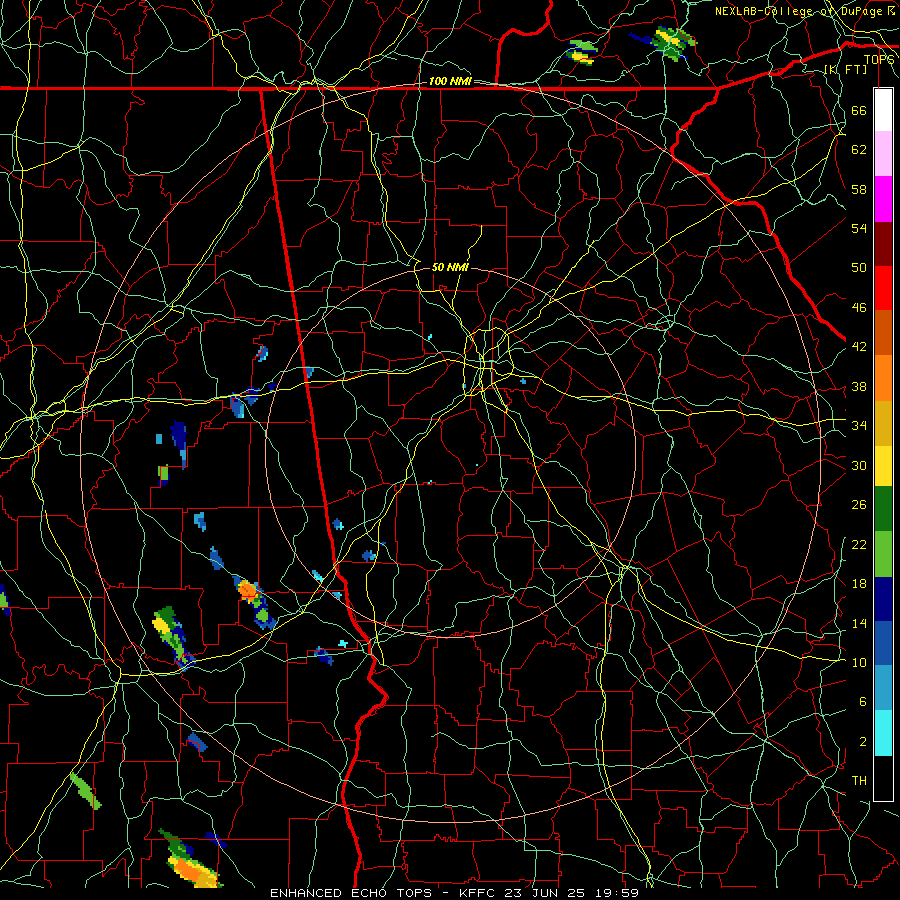Click the NEXLAB-College of DuPage credit text
Image resolution: width=900 pixels, height=900 pixels.
point(805,11)
